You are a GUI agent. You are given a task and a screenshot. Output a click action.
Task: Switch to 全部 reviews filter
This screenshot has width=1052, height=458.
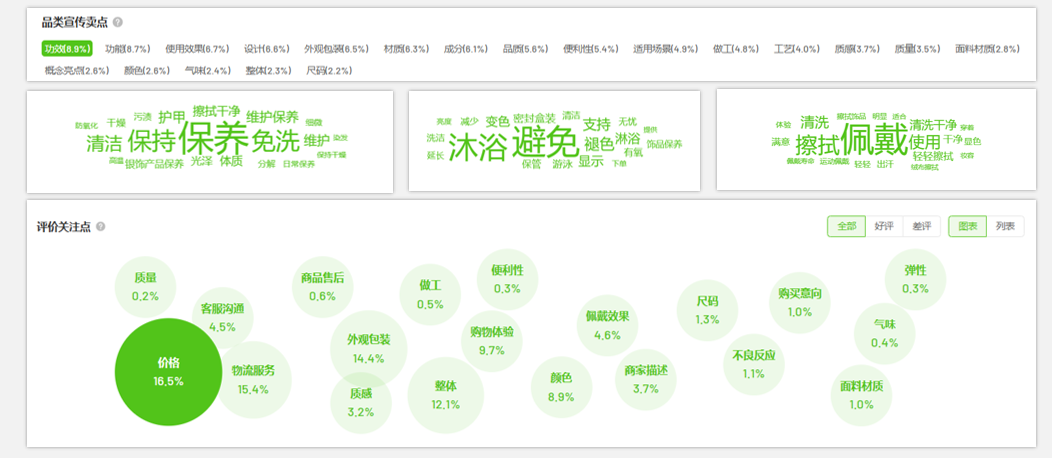(845, 227)
